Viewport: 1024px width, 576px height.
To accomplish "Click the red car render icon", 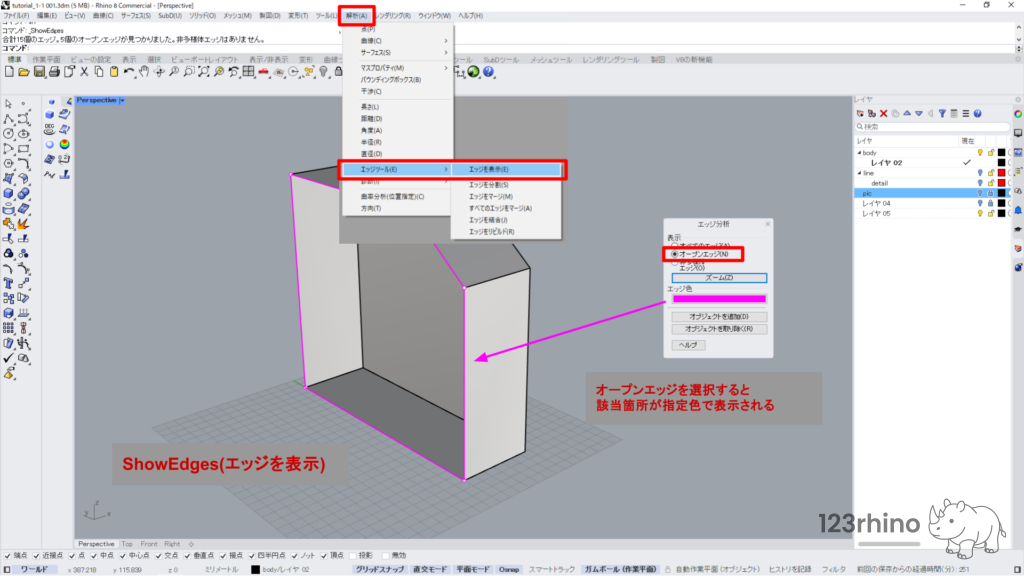I will click(263, 72).
